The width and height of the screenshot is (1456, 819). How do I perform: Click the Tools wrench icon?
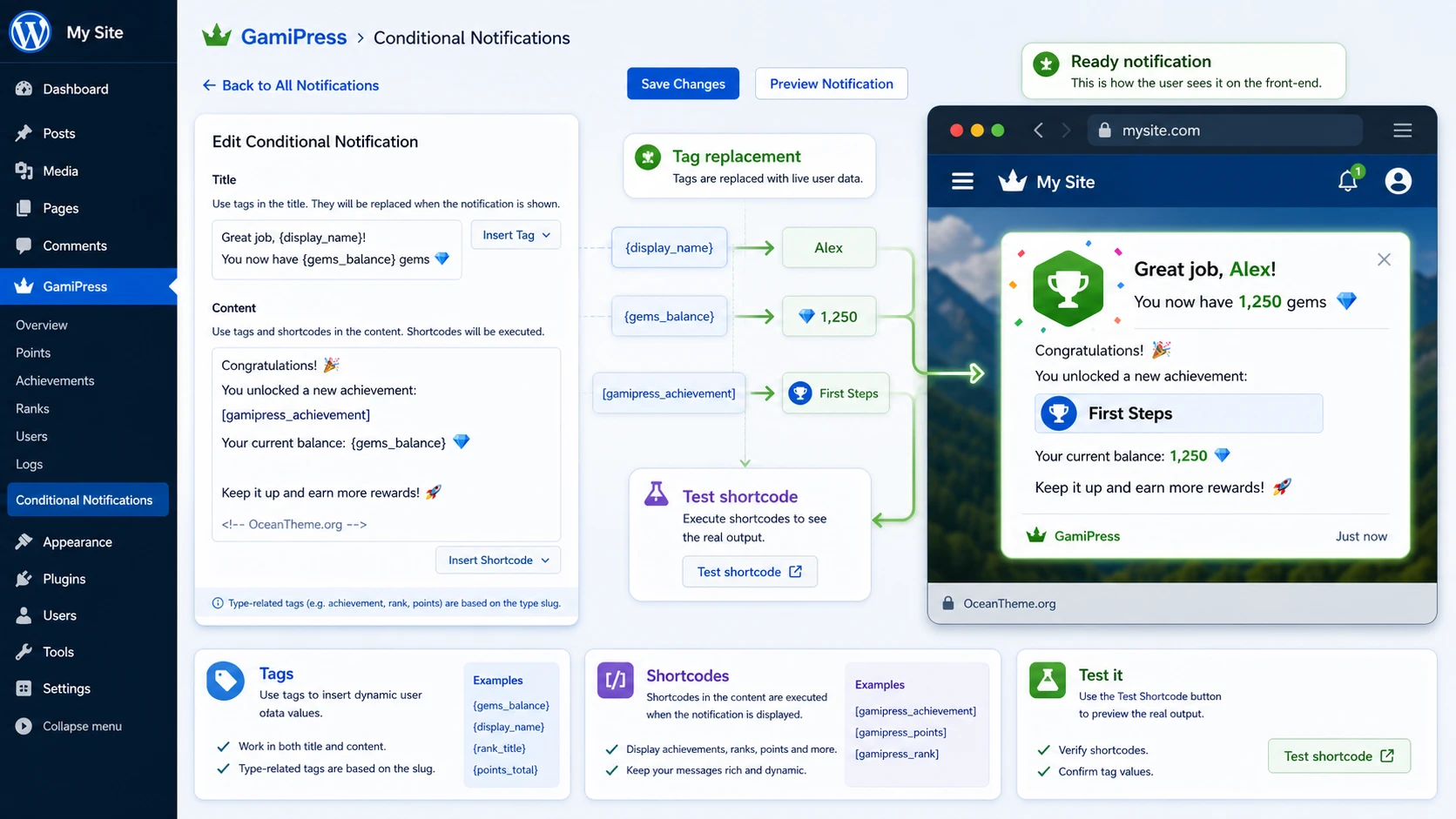pyautogui.click(x=24, y=652)
